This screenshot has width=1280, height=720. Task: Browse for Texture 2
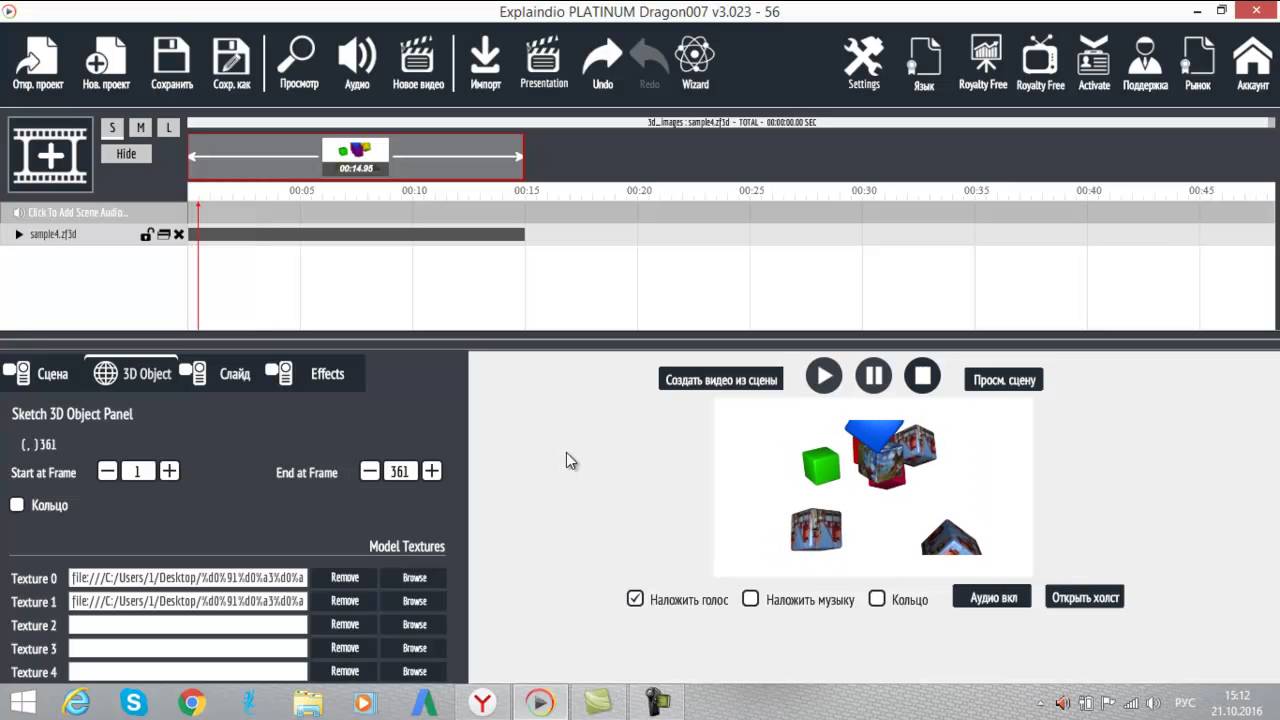pos(415,625)
